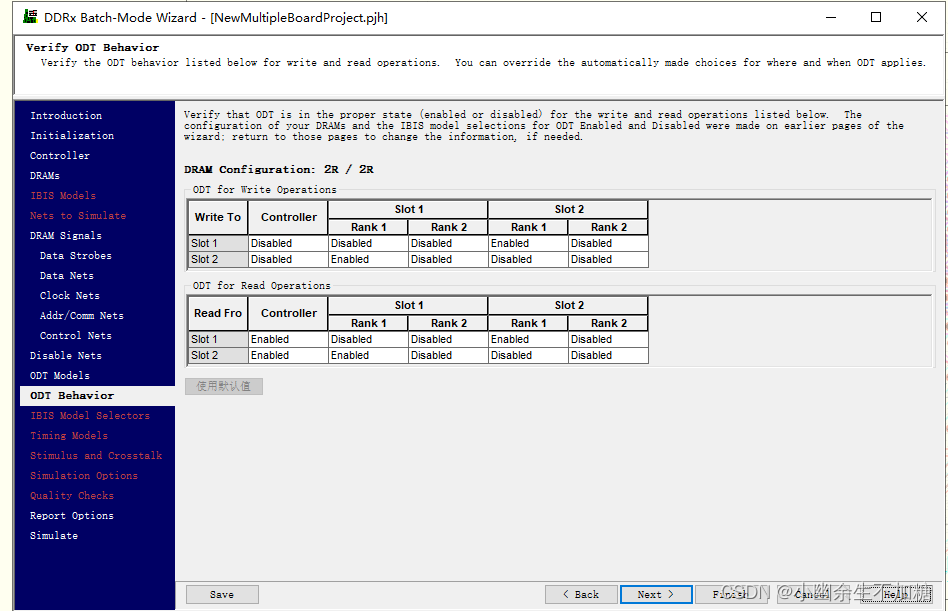This screenshot has height=611, width=948.
Task: Go to Timing Models page
Action: coord(69,435)
